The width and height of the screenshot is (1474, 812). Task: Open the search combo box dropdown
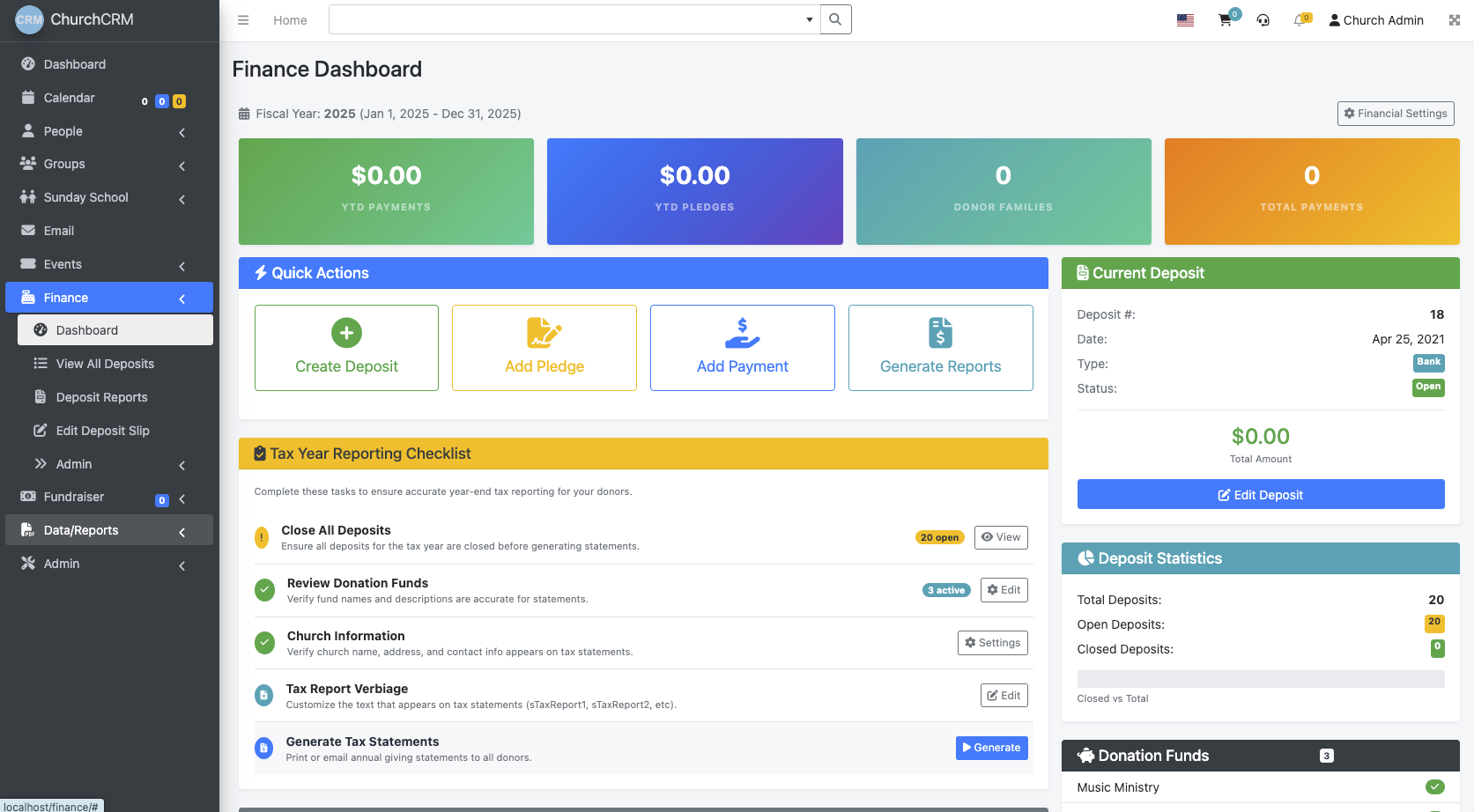click(x=808, y=18)
